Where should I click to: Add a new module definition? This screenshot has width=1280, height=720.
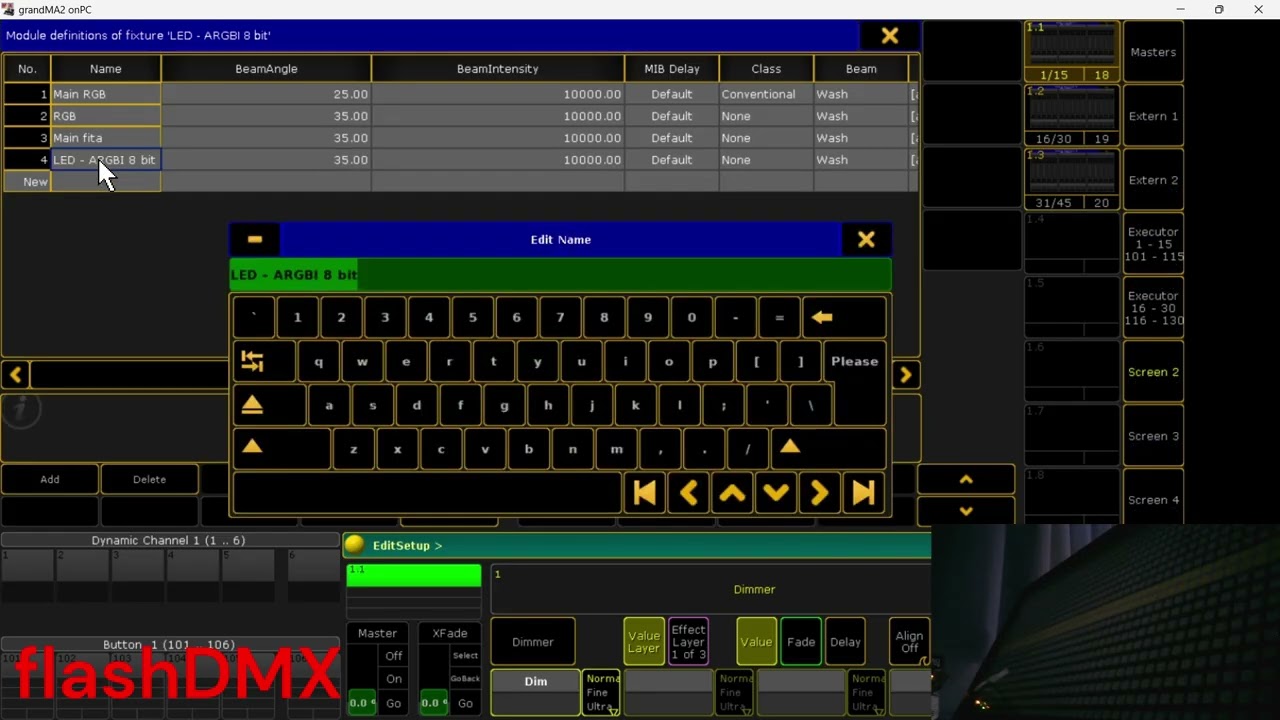50,479
